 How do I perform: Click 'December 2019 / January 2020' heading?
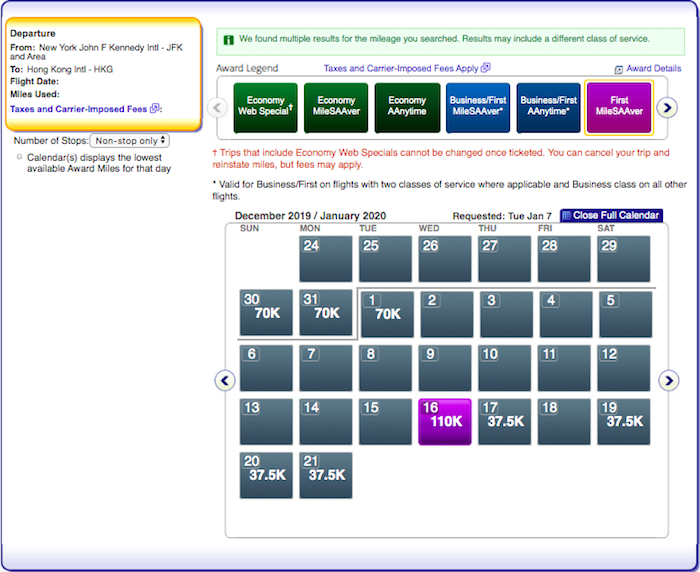tap(310, 216)
